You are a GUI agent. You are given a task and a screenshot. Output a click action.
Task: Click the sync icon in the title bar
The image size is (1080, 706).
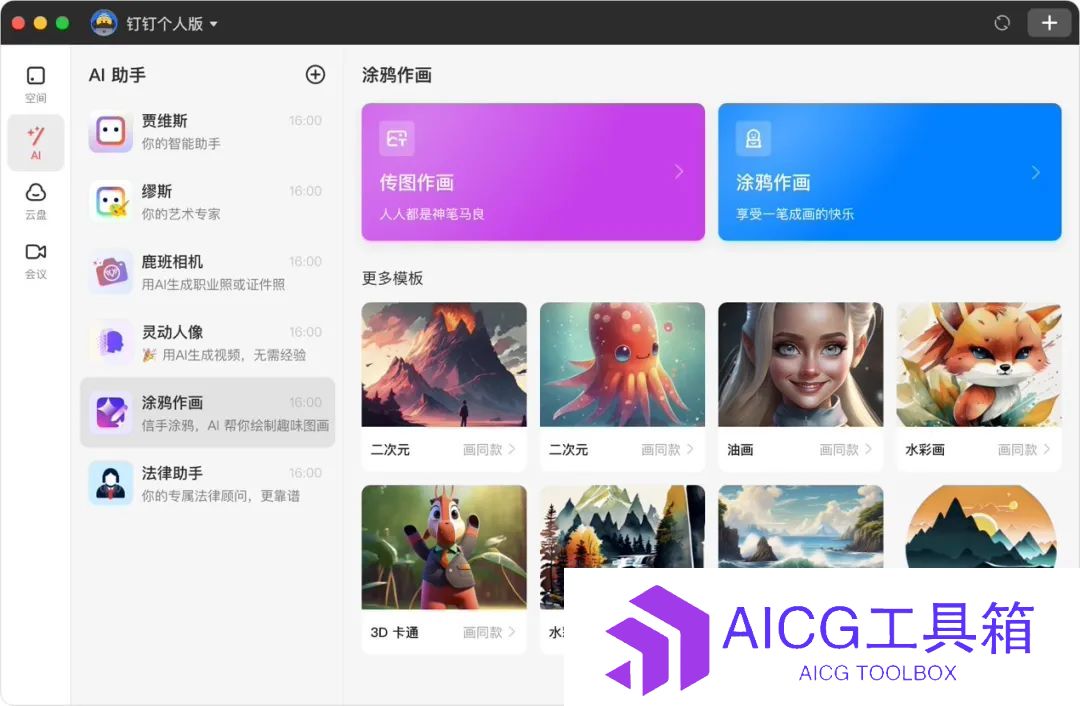[1001, 23]
